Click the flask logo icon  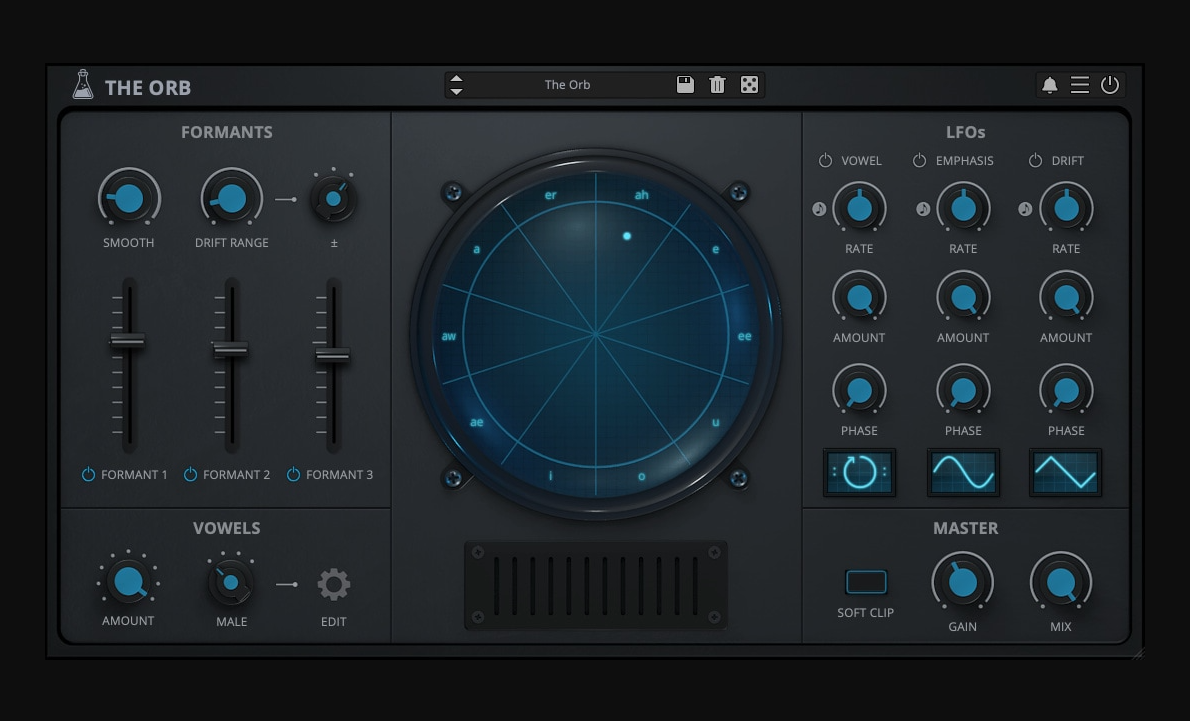83,85
